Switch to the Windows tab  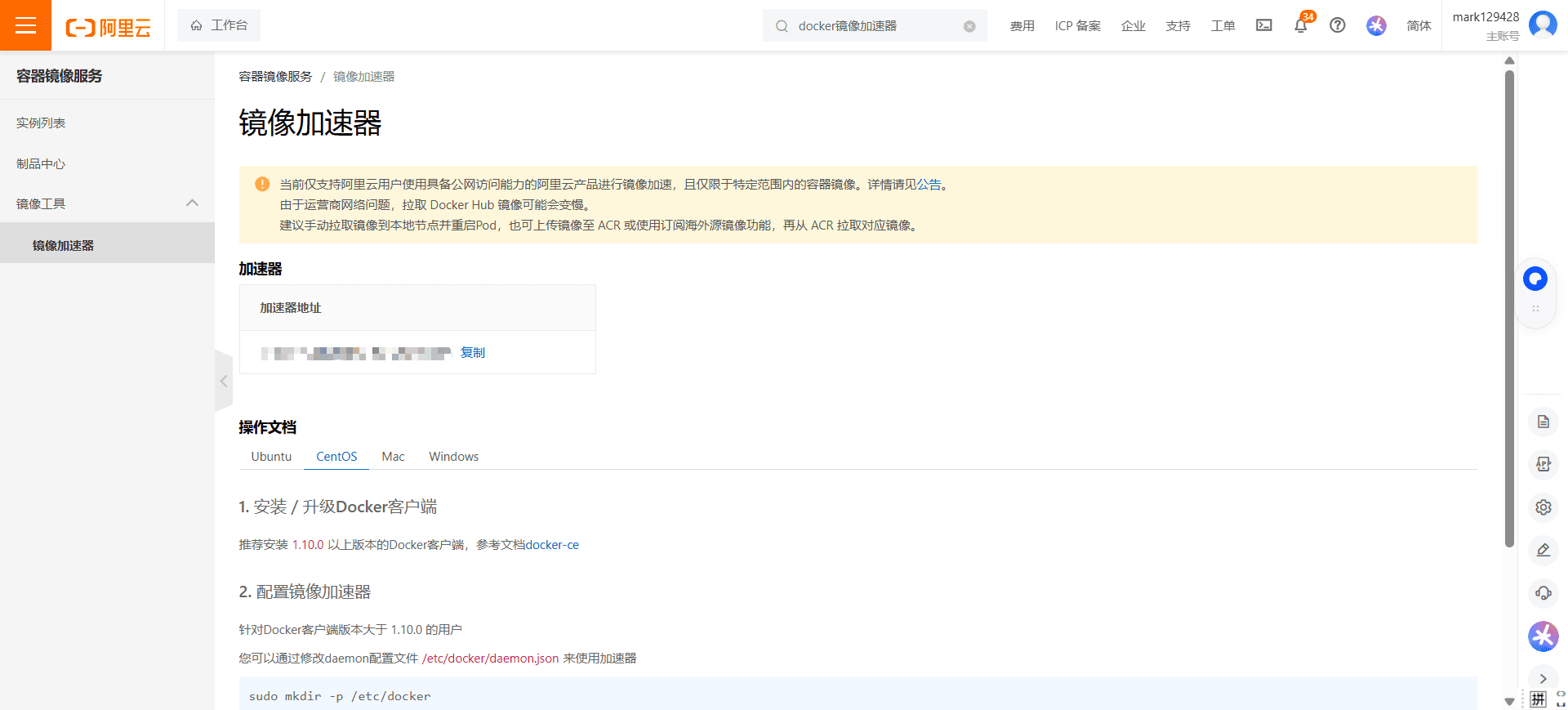coord(453,457)
